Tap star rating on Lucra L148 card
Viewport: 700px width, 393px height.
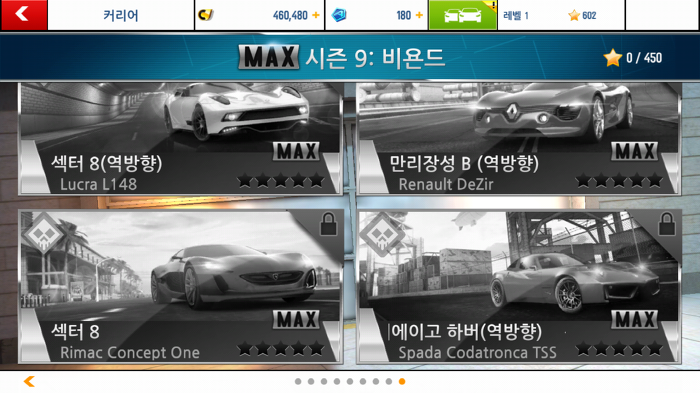[280, 181]
